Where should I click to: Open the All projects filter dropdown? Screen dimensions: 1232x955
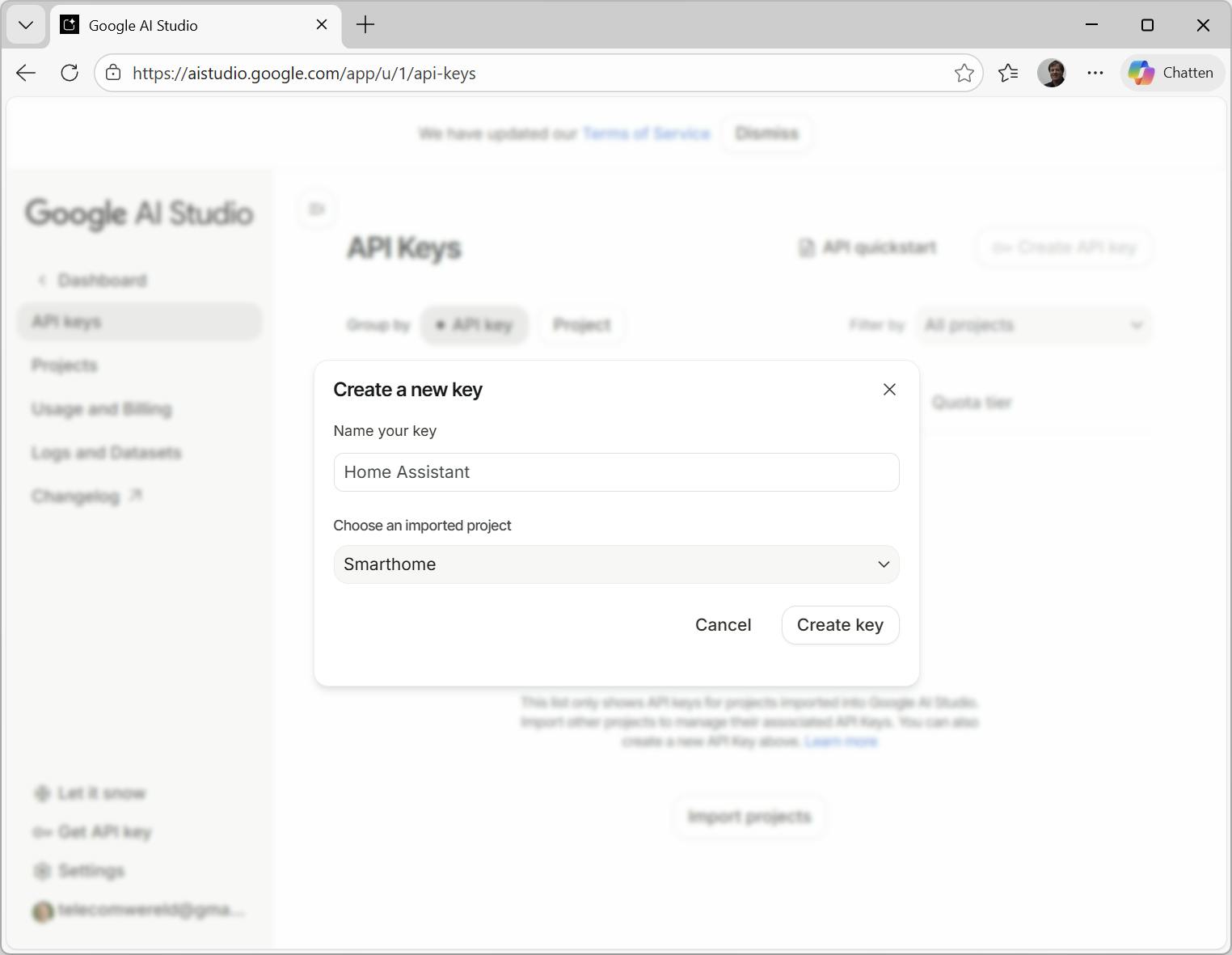[x=1035, y=325]
